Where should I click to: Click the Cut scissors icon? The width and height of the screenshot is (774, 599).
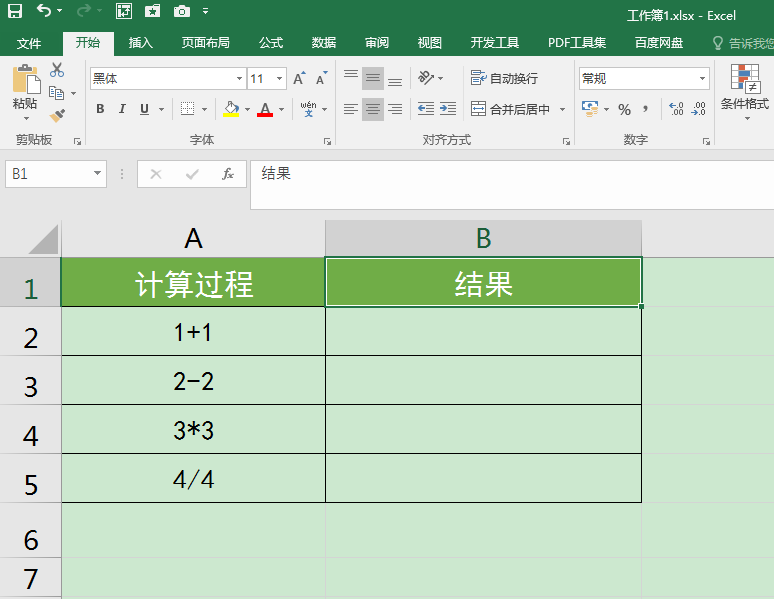pyautogui.click(x=57, y=70)
